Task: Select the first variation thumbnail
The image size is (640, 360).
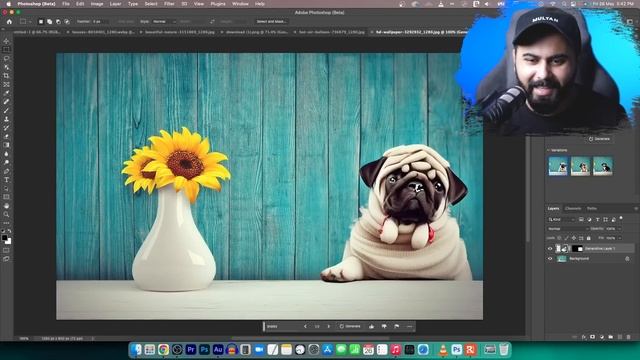Action: click(x=558, y=166)
